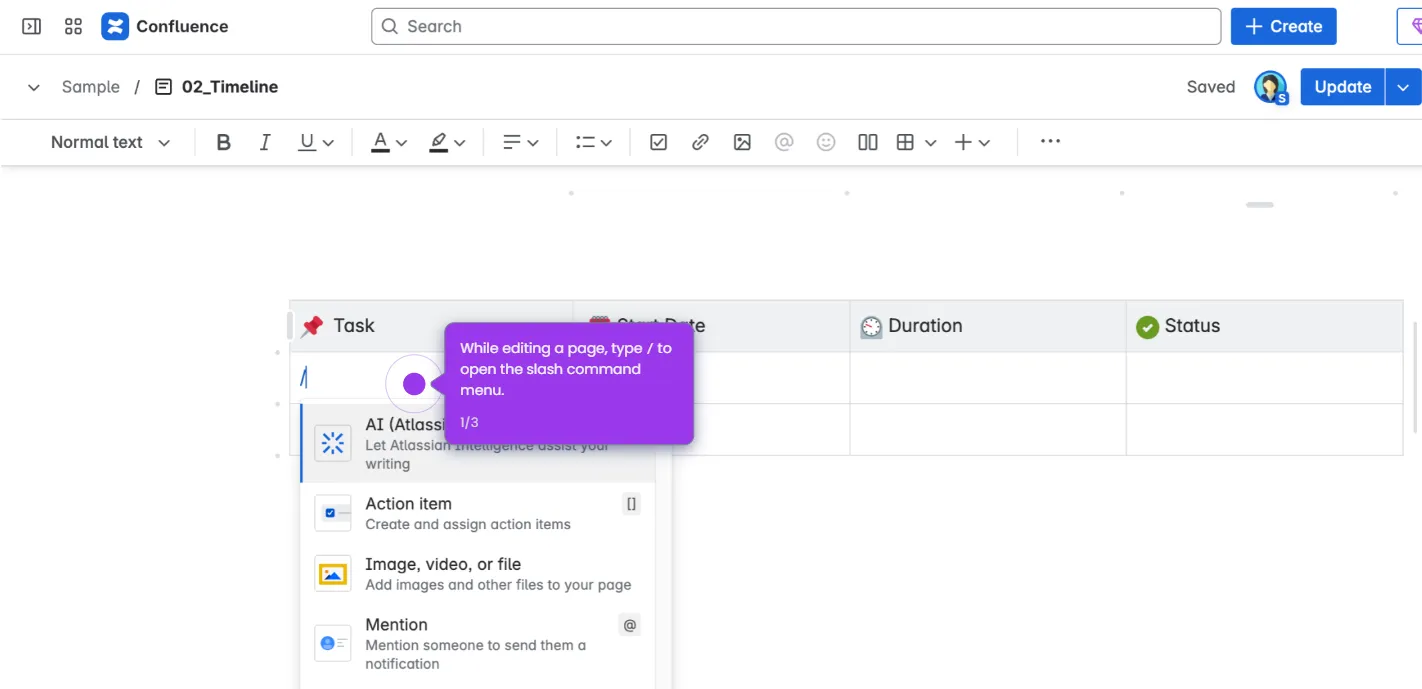This screenshot has width=1422, height=689.
Task: Click the layouts columns icon
Action: pyautogui.click(x=868, y=143)
